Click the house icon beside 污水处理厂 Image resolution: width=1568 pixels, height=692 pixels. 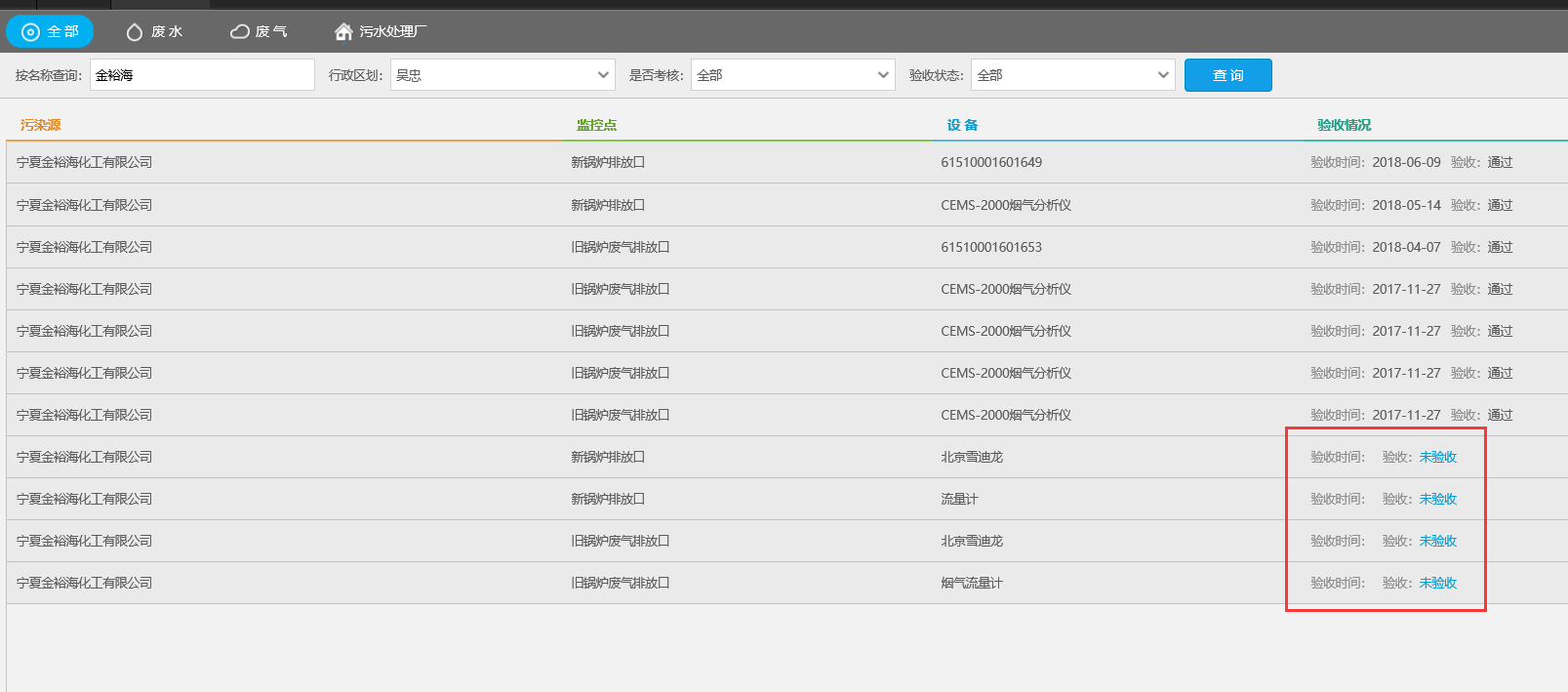point(343,32)
